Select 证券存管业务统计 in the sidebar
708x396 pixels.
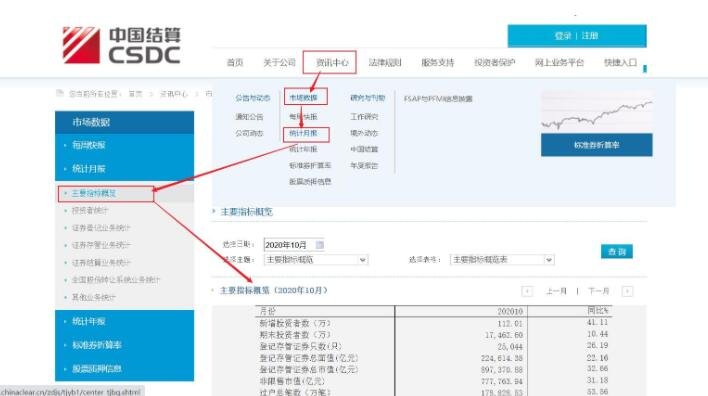[x=101, y=245]
